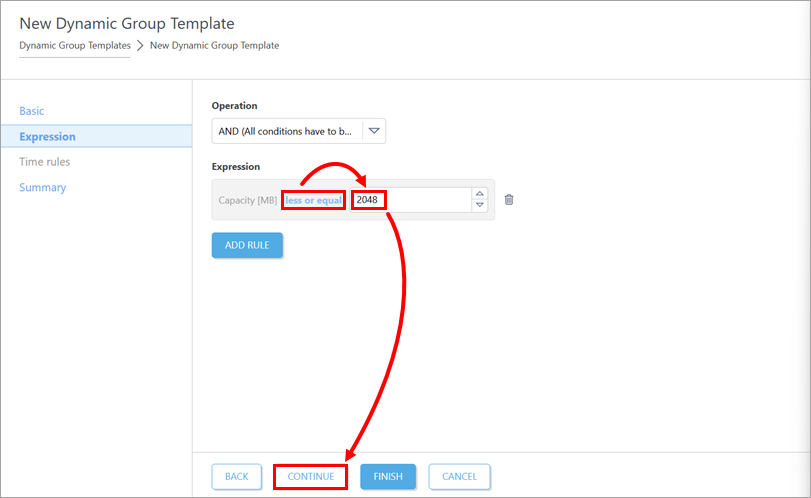Delete the Capacity rule with trash icon

pos(509,200)
